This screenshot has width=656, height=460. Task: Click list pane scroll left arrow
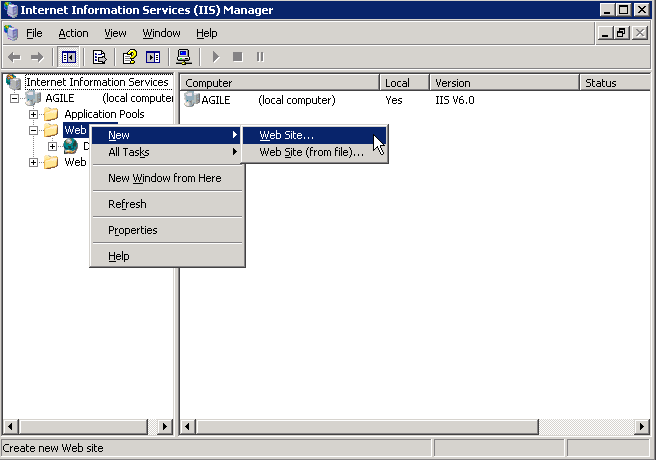click(x=187, y=427)
